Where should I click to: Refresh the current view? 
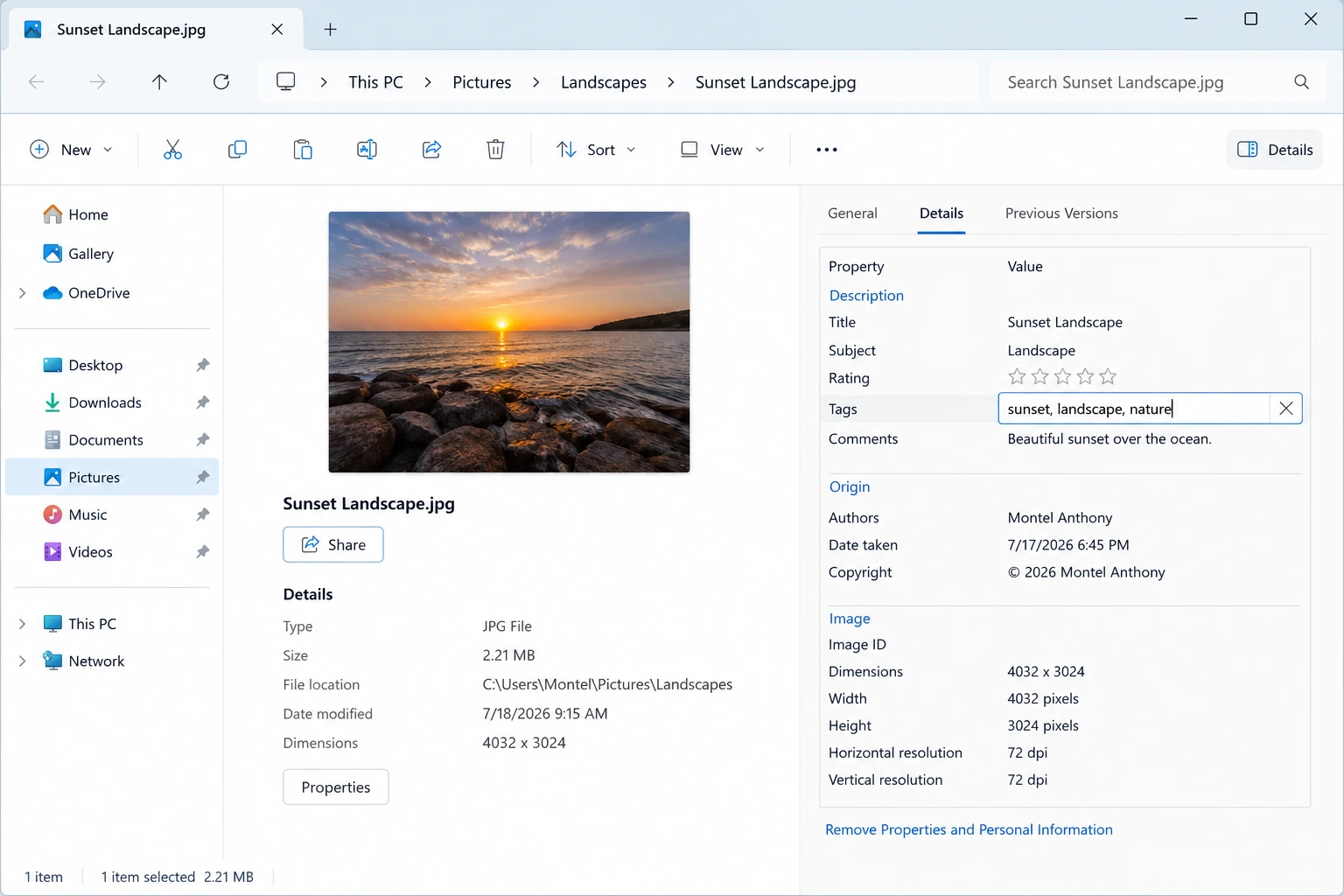221,82
